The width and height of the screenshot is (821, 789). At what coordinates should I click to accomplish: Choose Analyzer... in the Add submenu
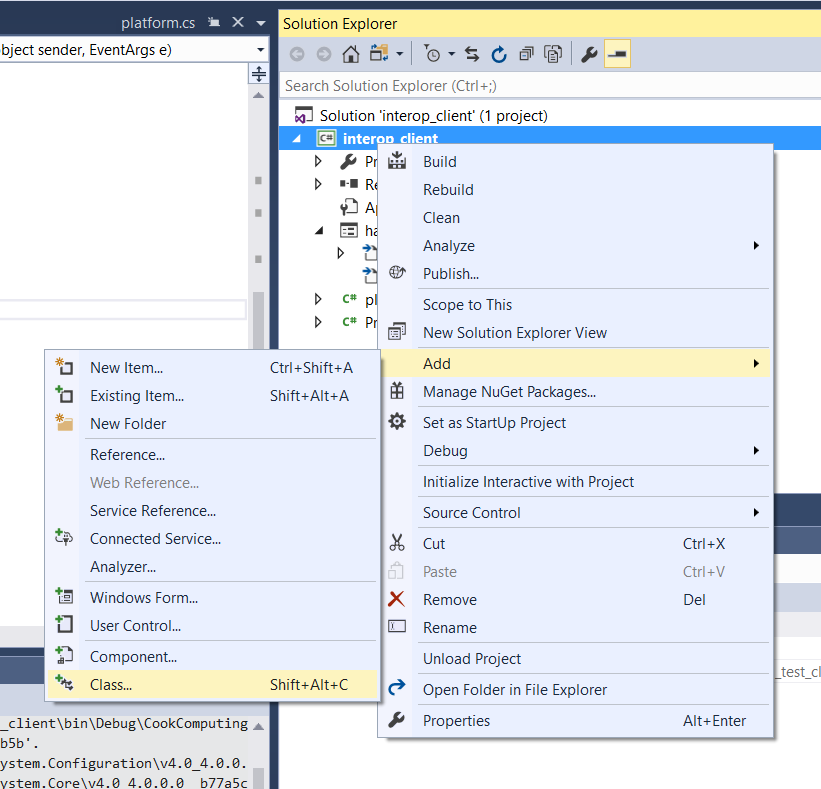point(212,566)
